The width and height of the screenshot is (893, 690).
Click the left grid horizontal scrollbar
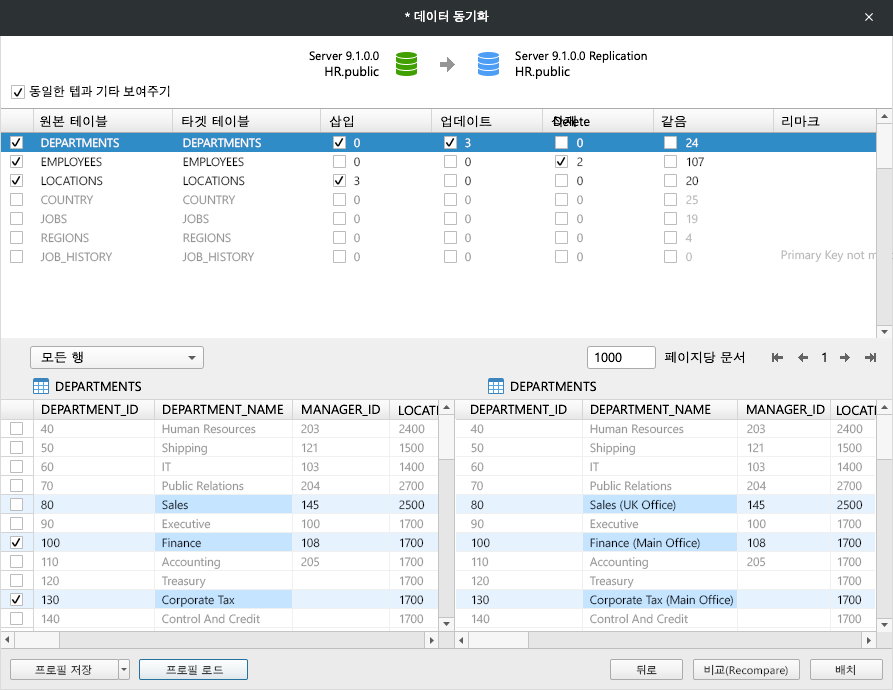tap(220, 640)
